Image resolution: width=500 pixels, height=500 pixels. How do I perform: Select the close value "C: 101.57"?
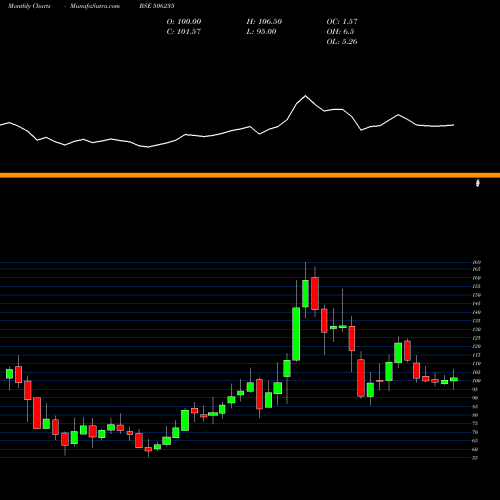[184, 32]
